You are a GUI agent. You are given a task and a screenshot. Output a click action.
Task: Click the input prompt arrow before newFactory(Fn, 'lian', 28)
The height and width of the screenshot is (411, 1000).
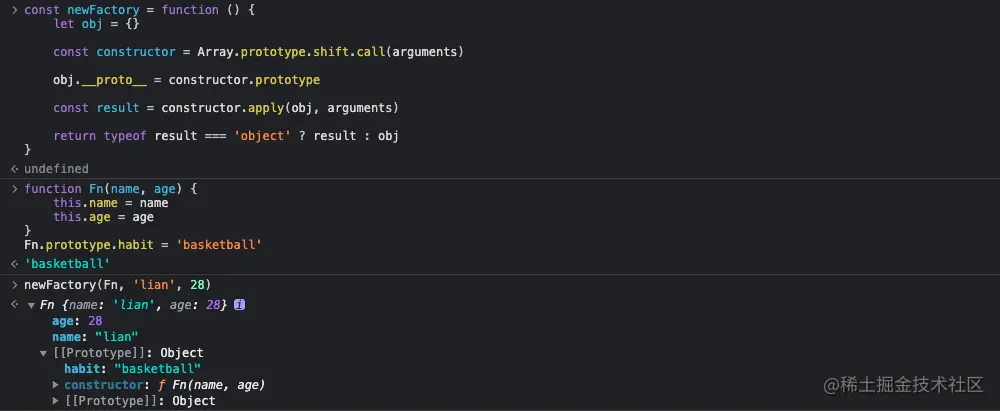(15, 285)
